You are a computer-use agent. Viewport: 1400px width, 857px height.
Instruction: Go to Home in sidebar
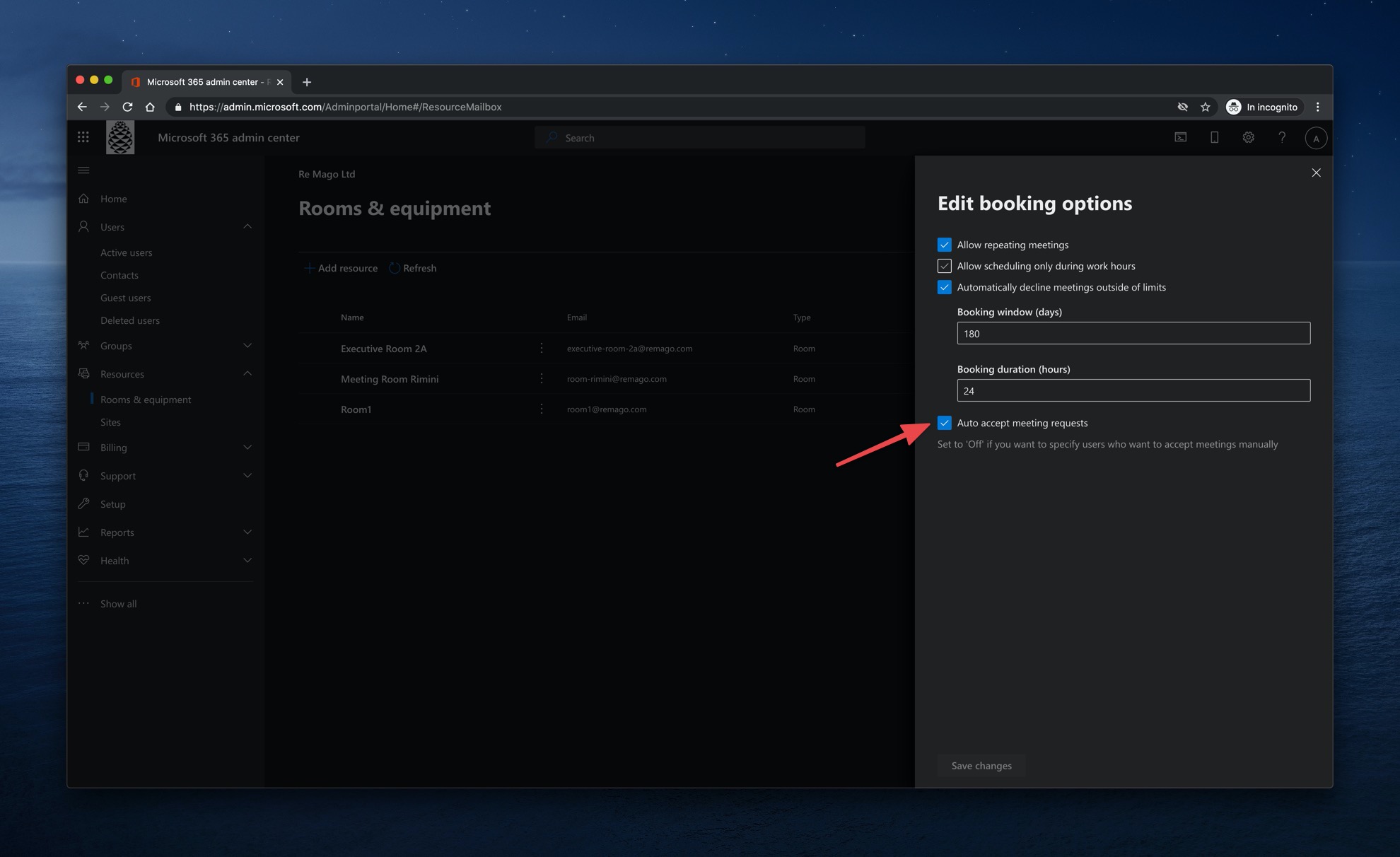point(113,199)
